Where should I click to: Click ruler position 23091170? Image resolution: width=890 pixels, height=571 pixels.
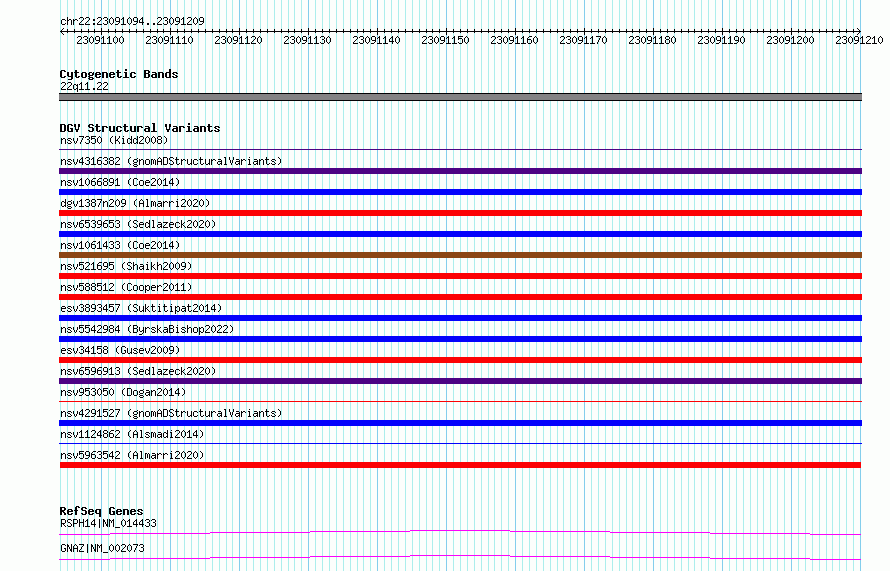click(x=583, y=40)
